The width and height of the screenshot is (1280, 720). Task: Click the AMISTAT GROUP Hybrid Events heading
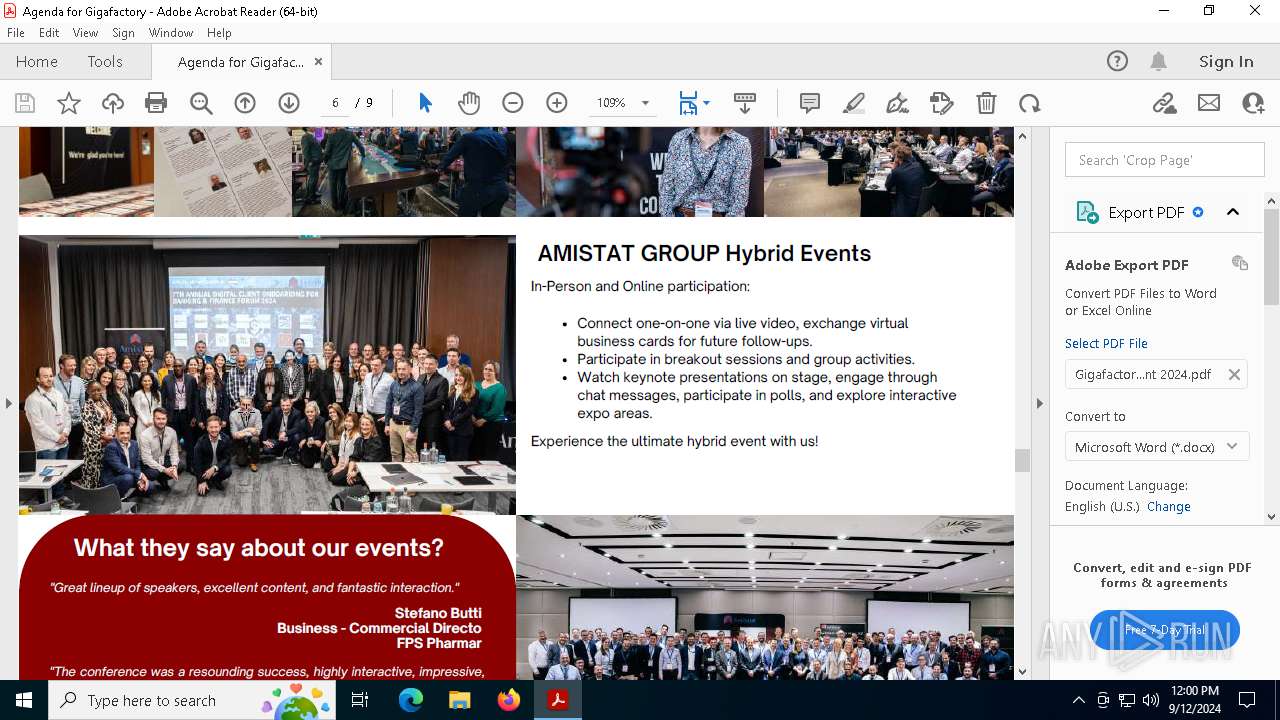pyautogui.click(x=704, y=253)
